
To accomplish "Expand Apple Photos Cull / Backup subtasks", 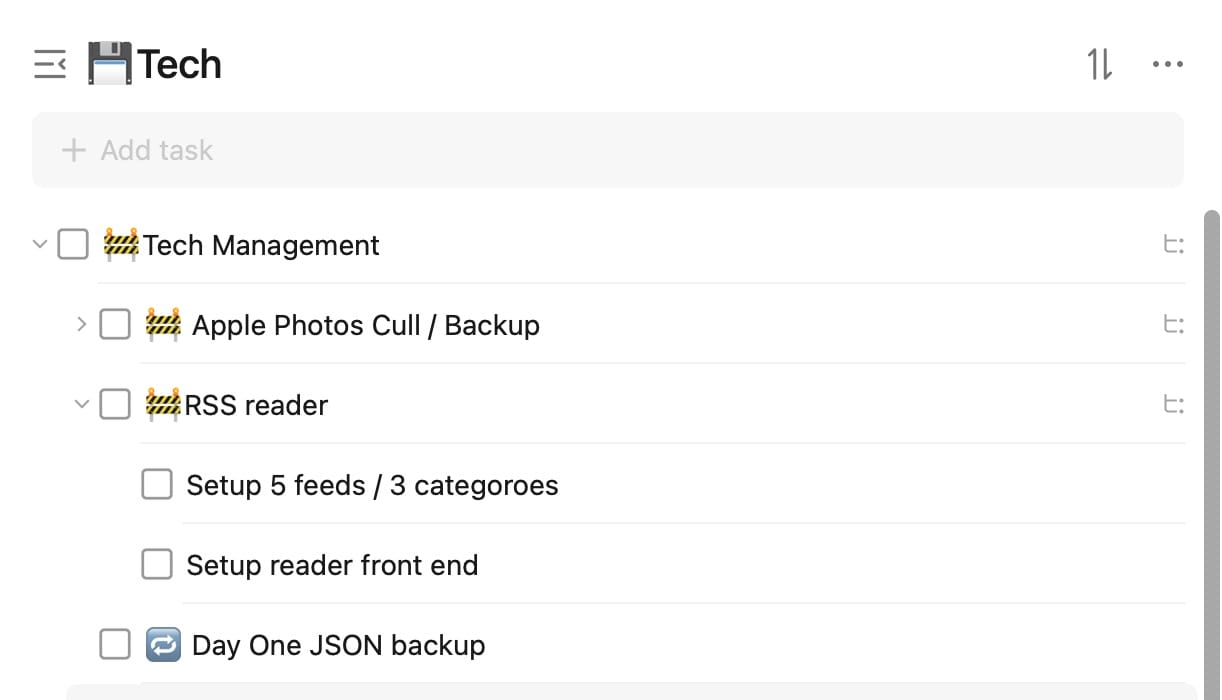I will pyautogui.click(x=82, y=324).
